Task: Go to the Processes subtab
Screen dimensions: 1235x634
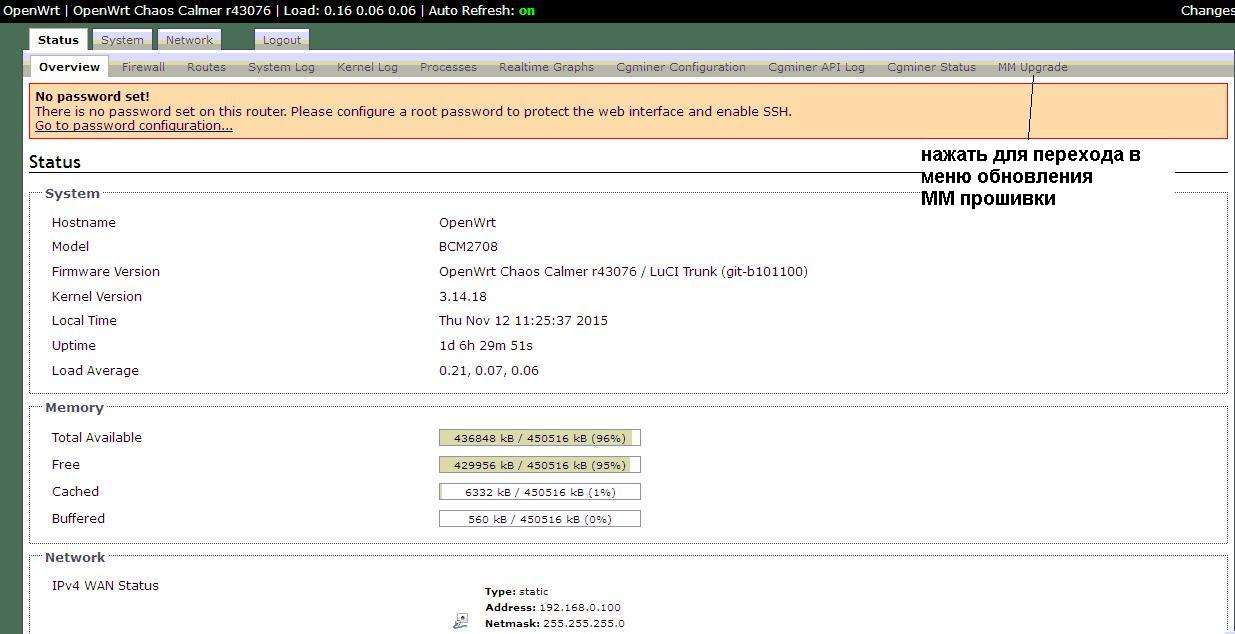Action: click(x=448, y=67)
